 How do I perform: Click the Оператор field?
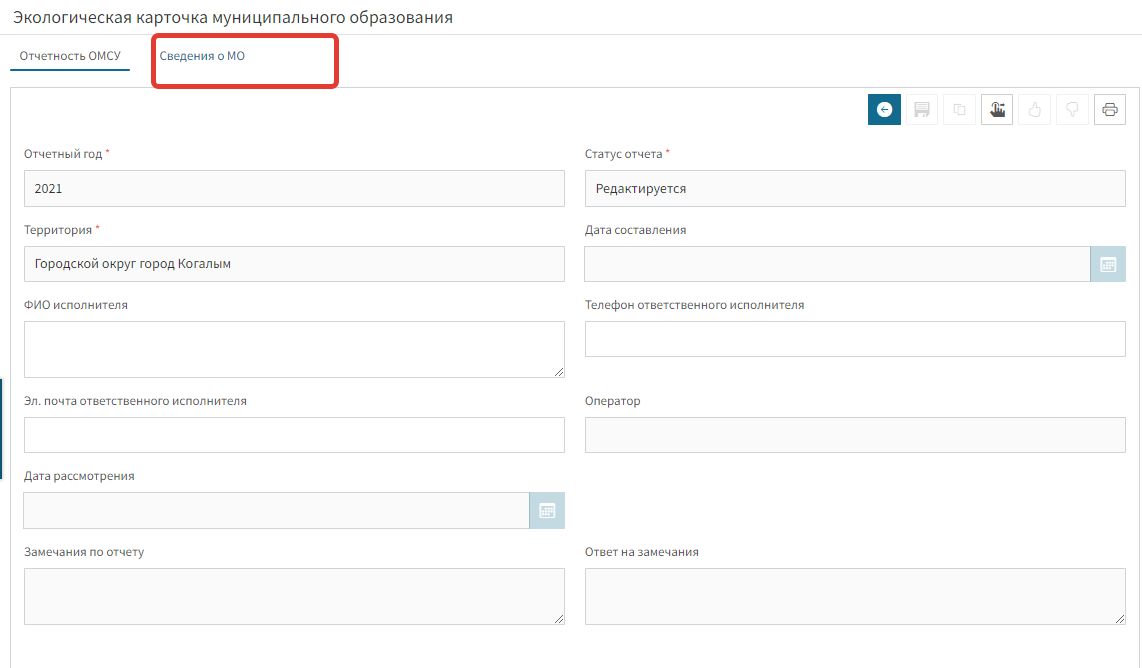point(855,436)
